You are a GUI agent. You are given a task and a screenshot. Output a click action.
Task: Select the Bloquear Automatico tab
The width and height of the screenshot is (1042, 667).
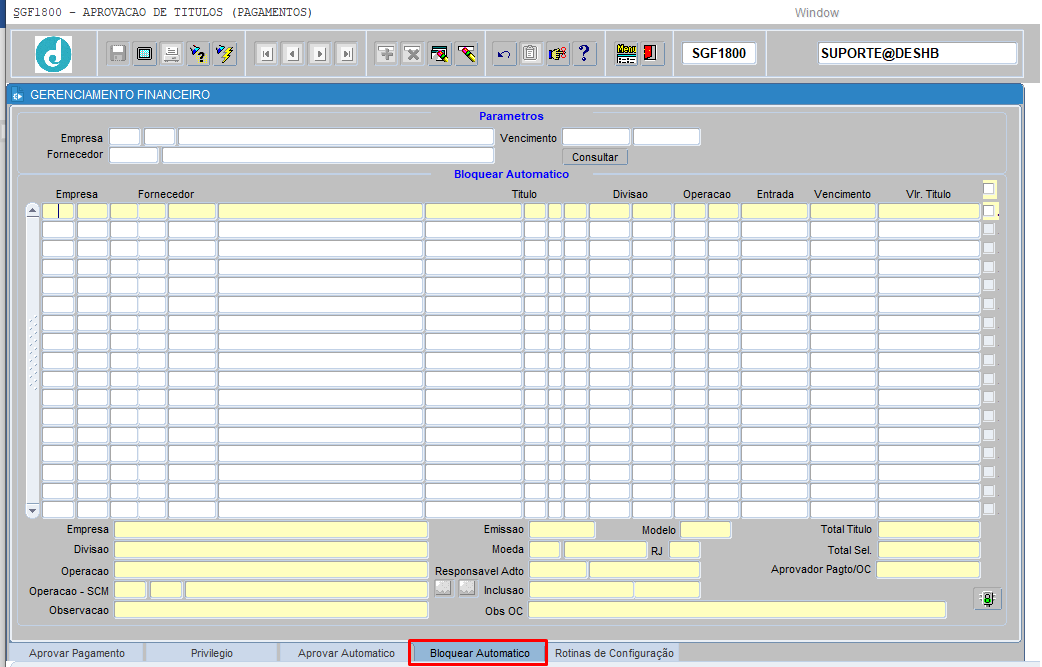pyautogui.click(x=479, y=653)
